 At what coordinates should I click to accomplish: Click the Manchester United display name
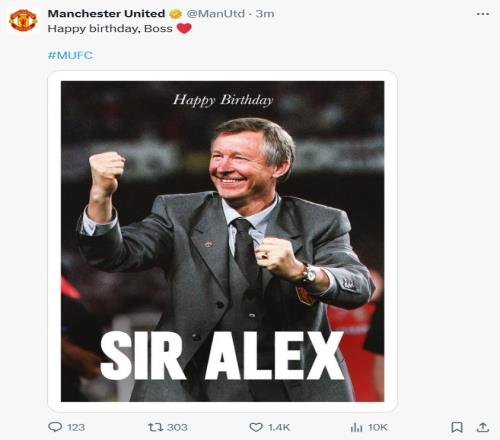[x=106, y=14]
